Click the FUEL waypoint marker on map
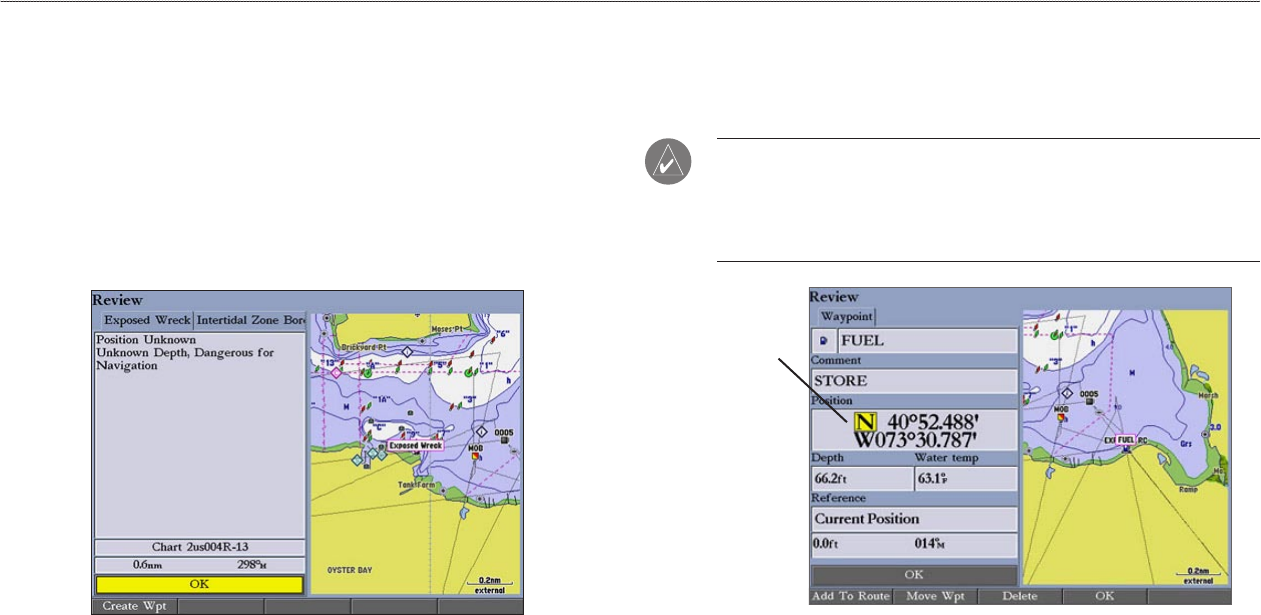 point(1125,440)
